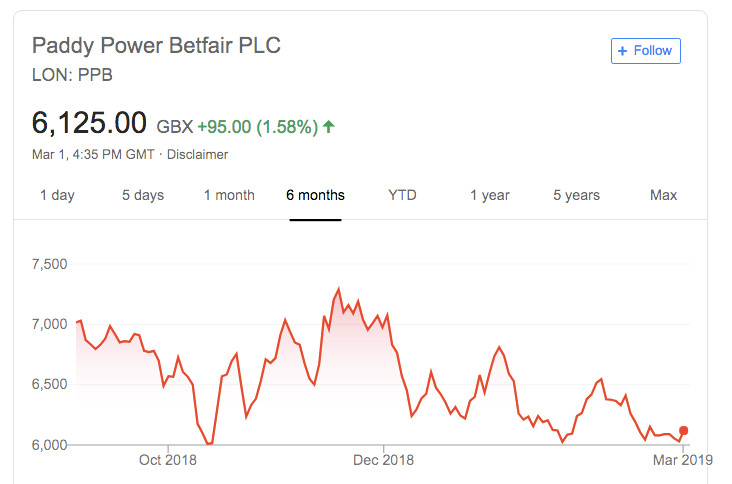Click the 6,125.00 price value
The width and height of the screenshot is (732, 484).
coord(89,123)
